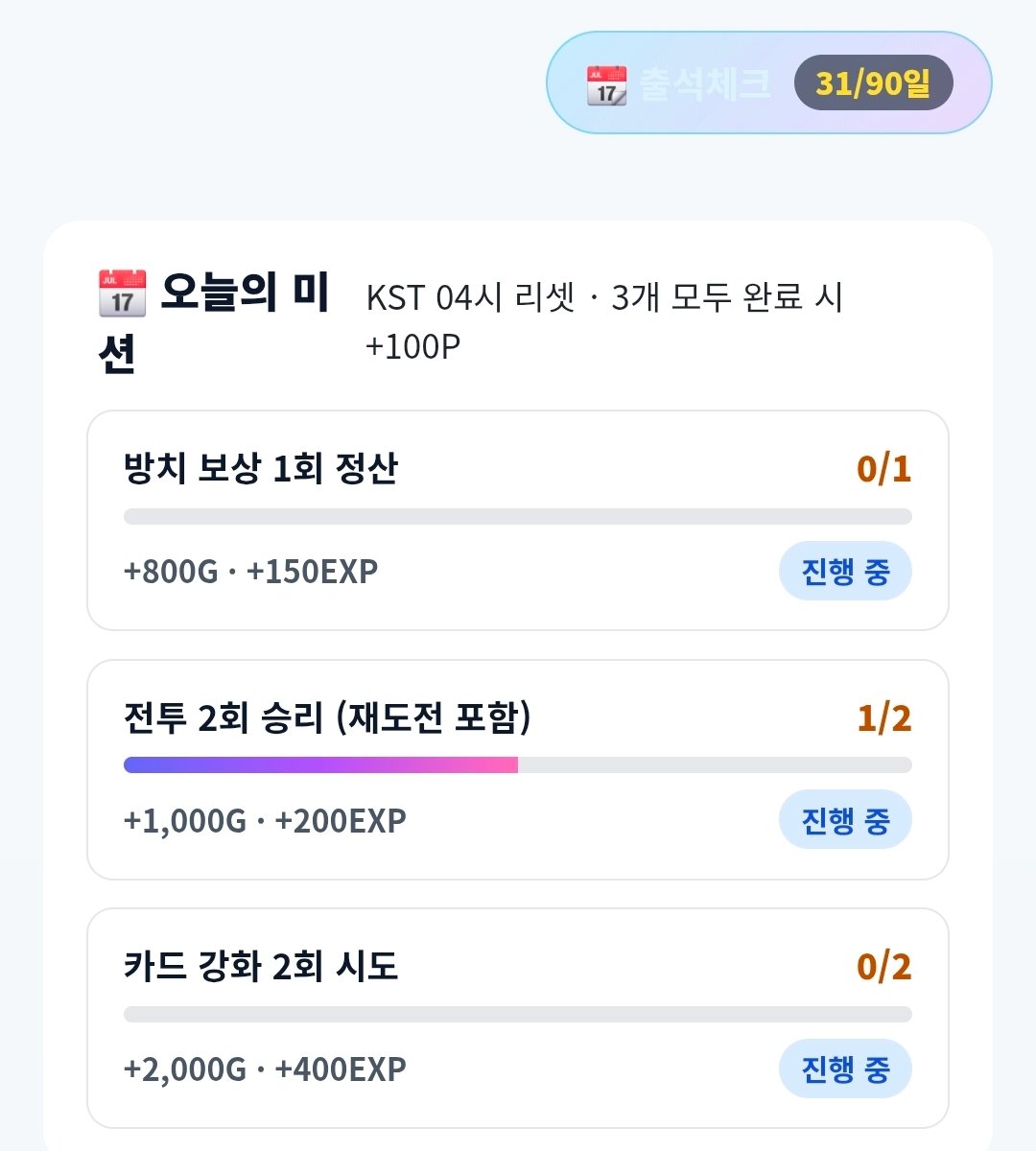Click the 1/2 progress count
Viewport: 1036px width, 1151px height.
(x=883, y=717)
